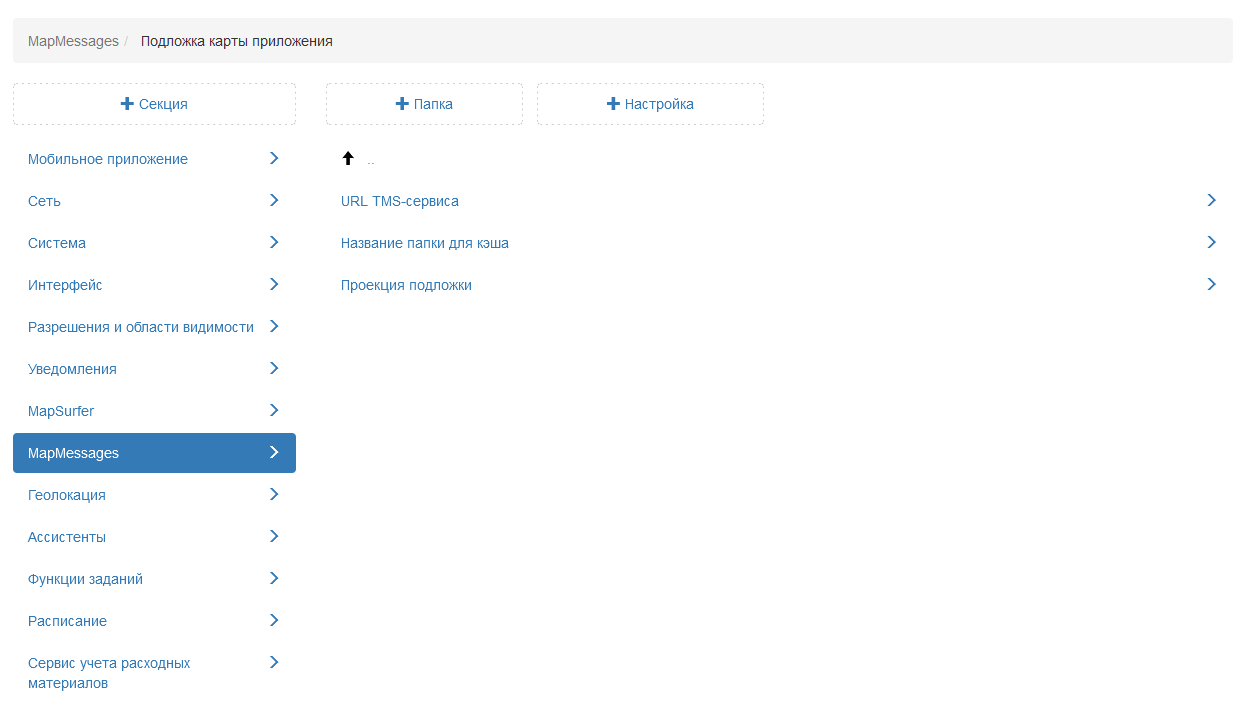Click chevron next to MapSurfer
Image resolution: width=1247 pixels, height=717 pixels.
[x=274, y=410]
